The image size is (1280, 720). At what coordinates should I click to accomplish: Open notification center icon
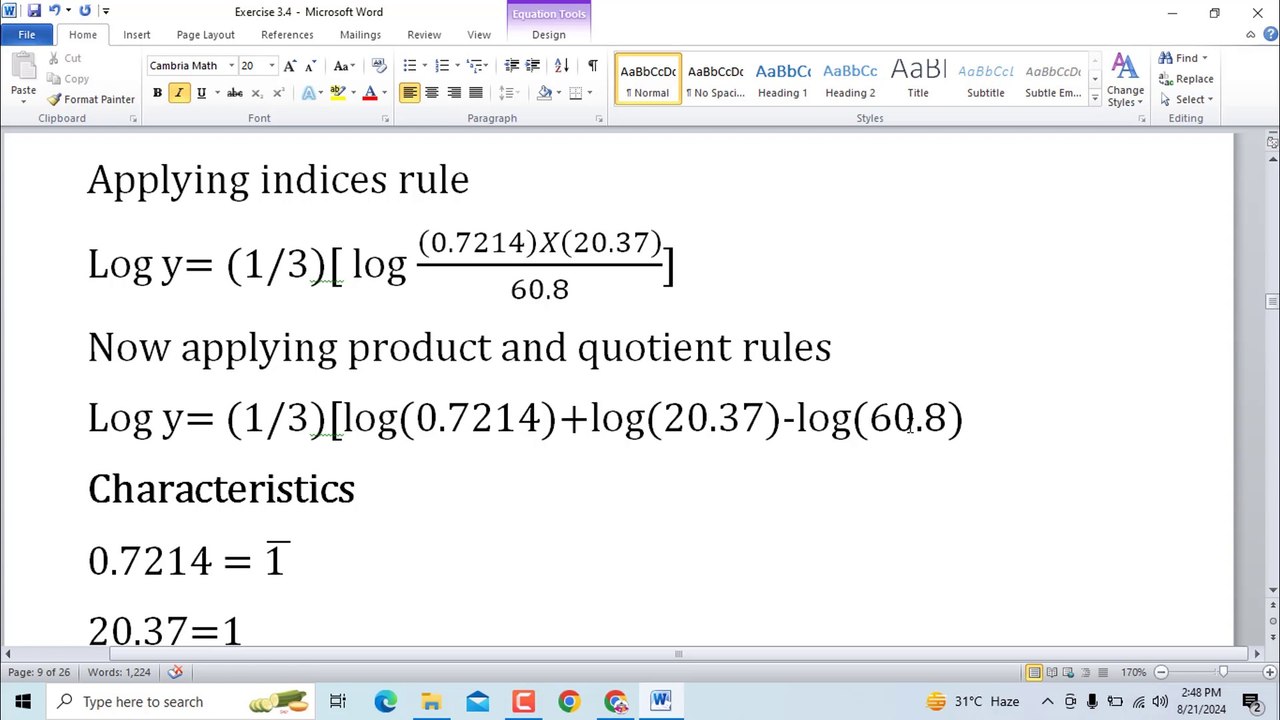[1251, 701]
